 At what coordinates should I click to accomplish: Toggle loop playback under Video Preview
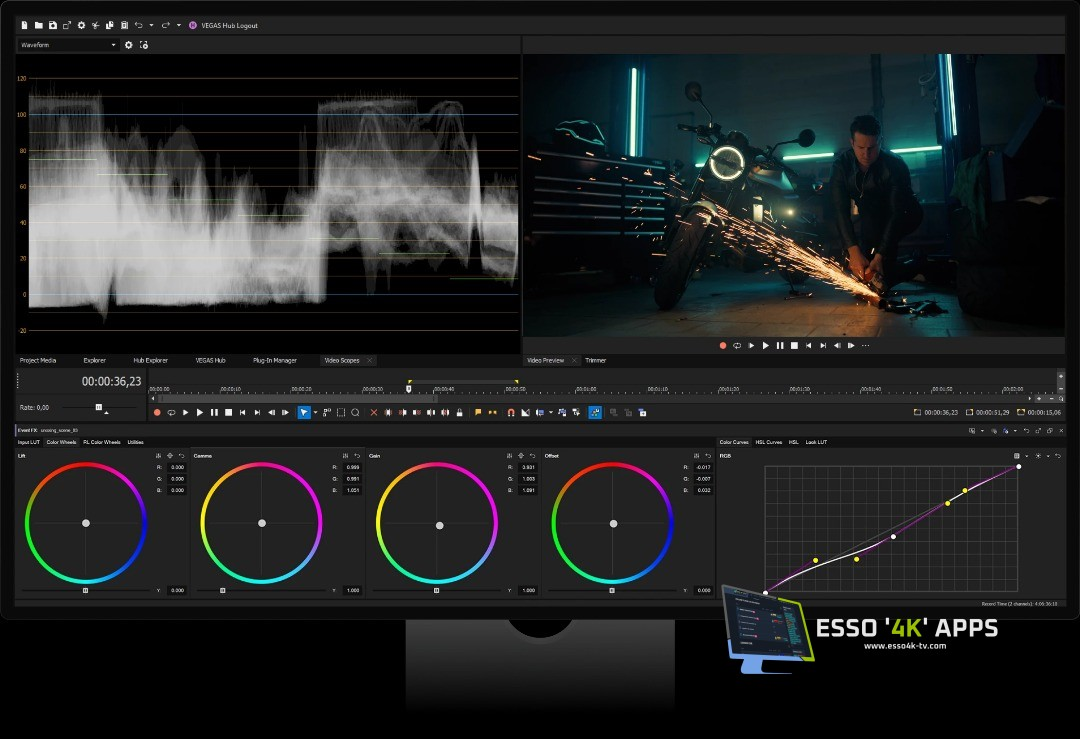pyautogui.click(x=737, y=345)
